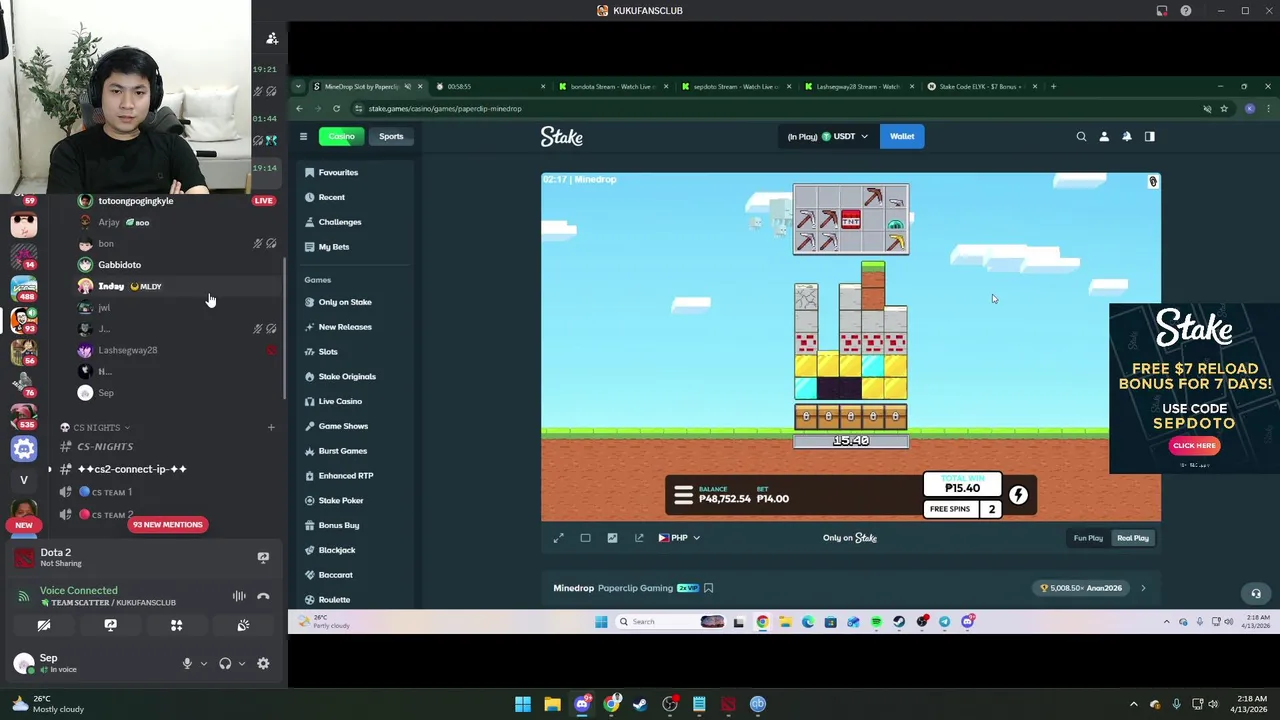Open Discord noise suppression waveform icon
Image resolution: width=1280 pixels, height=720 pixels.
coord(239,596)
